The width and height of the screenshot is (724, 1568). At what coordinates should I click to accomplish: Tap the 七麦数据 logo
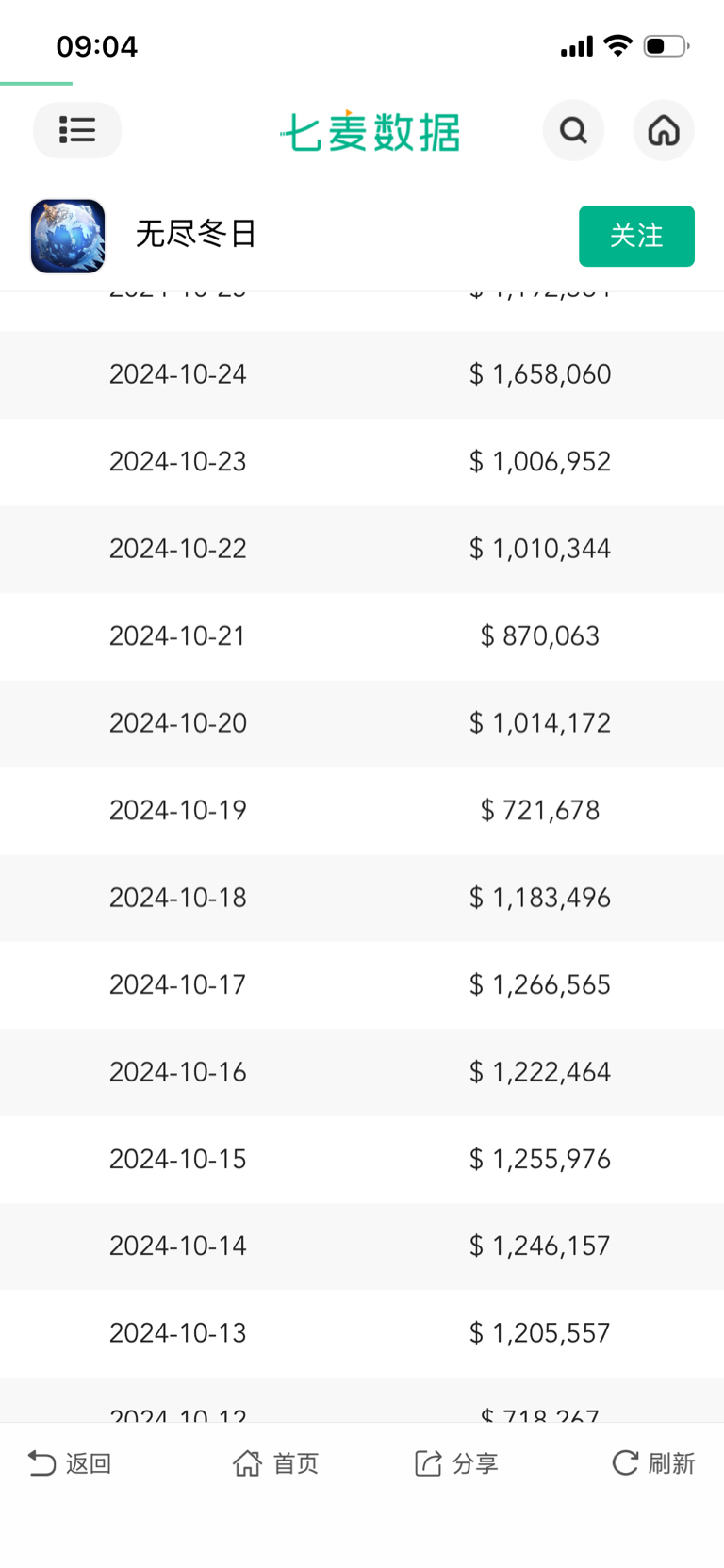click(x=370, y=132)
